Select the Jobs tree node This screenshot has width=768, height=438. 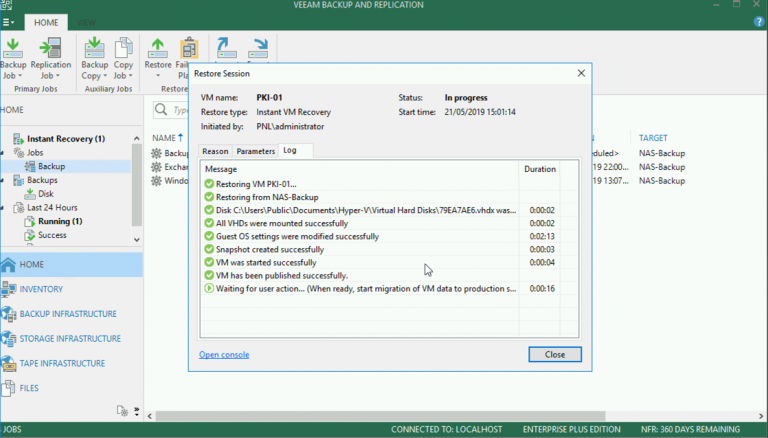(x=35, y=152)
